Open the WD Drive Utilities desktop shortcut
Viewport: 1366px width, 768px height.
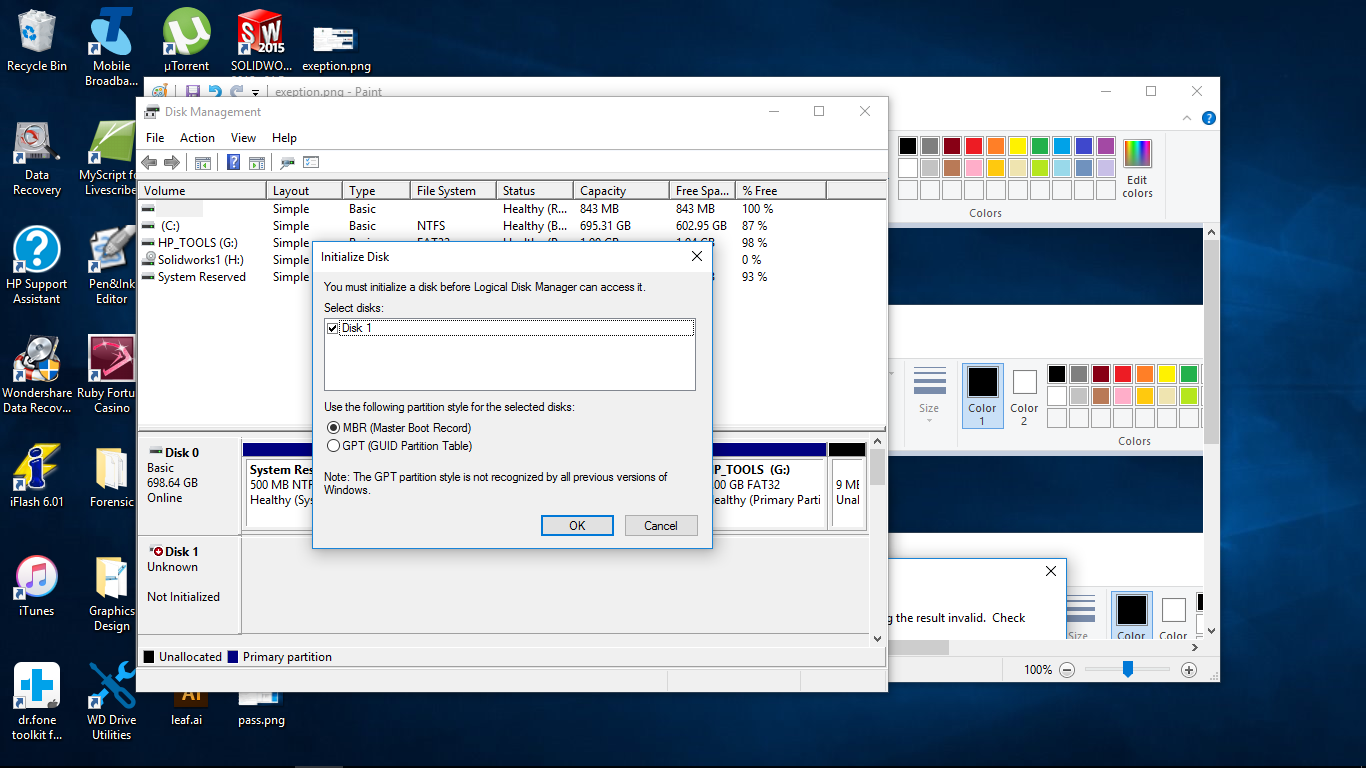click(x=111, y=702)
